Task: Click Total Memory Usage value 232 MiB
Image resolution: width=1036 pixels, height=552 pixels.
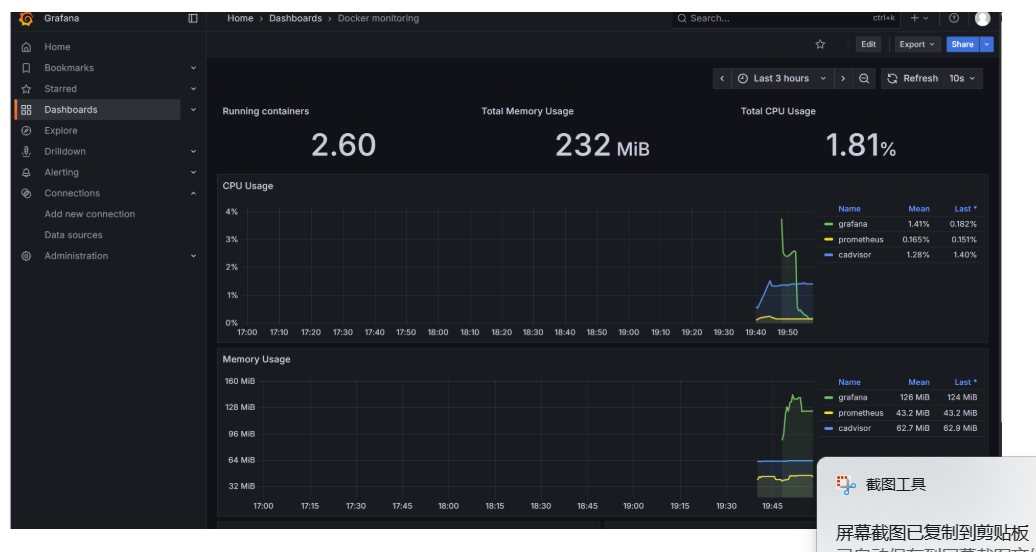Action: click(x=603, y=145)
